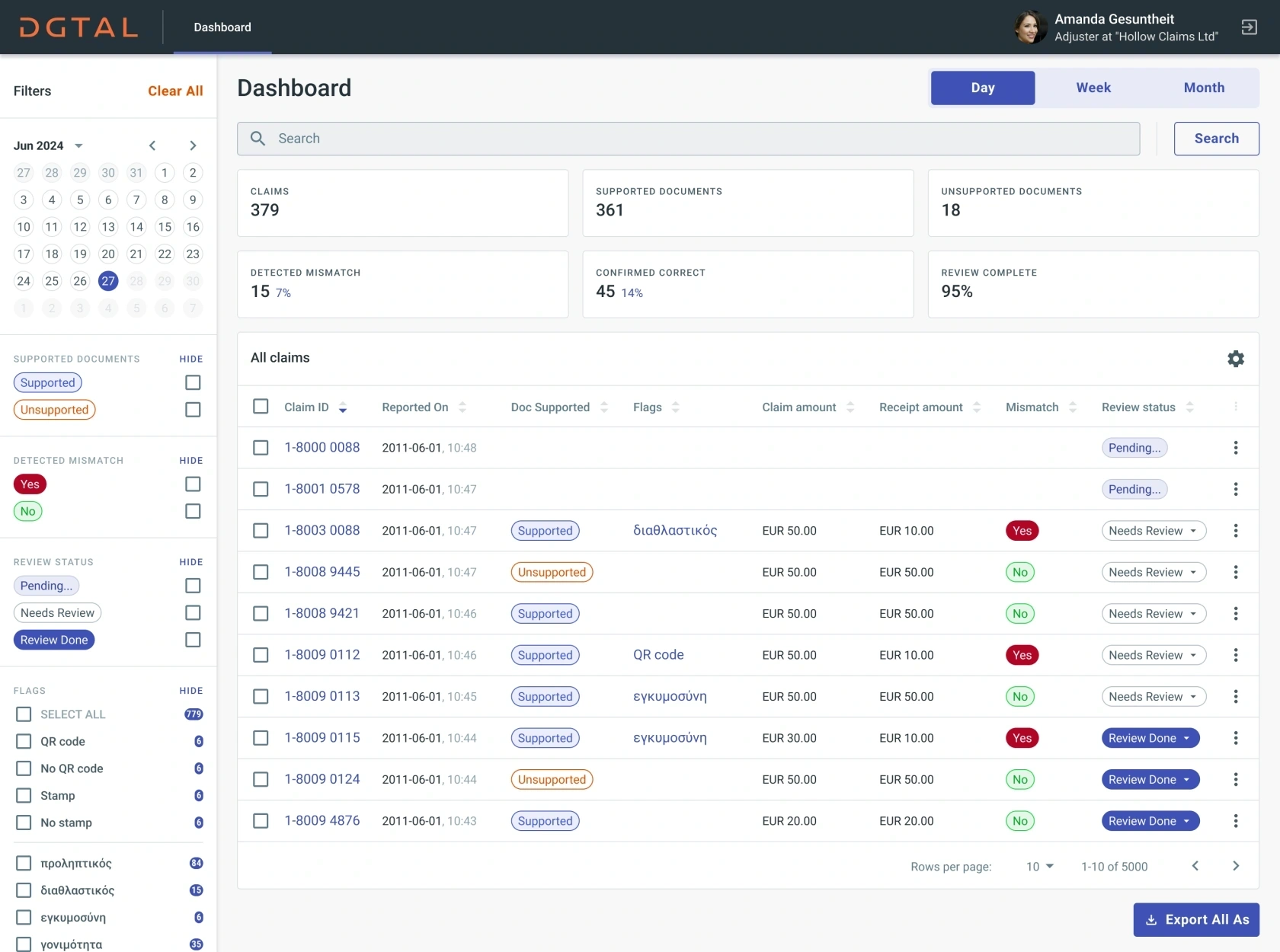Image resolution: width=1280 pixels, height=952 pixels.
Task: Open row actions menu for claim 1-8000 0088
Action: pos(1235,448)
